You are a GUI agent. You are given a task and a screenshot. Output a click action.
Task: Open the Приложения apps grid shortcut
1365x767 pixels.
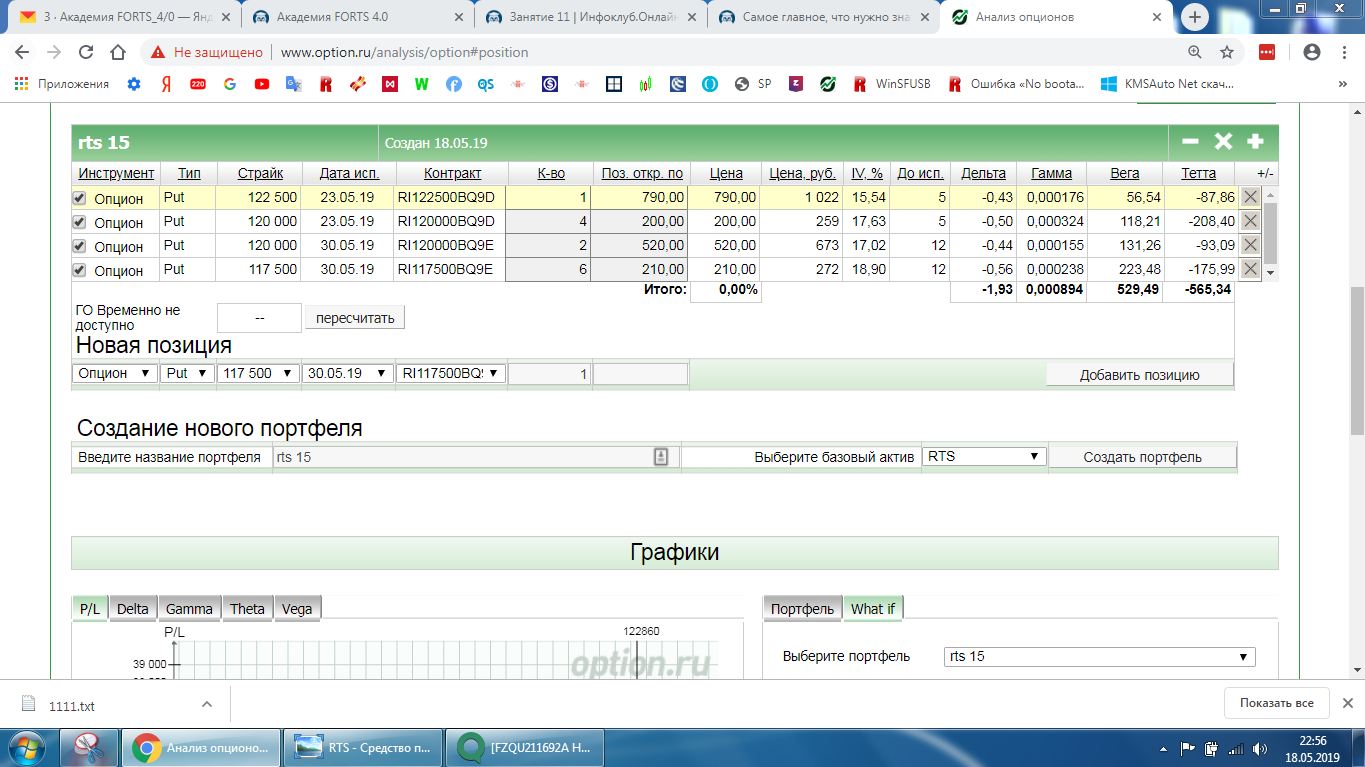click(62, 84)
